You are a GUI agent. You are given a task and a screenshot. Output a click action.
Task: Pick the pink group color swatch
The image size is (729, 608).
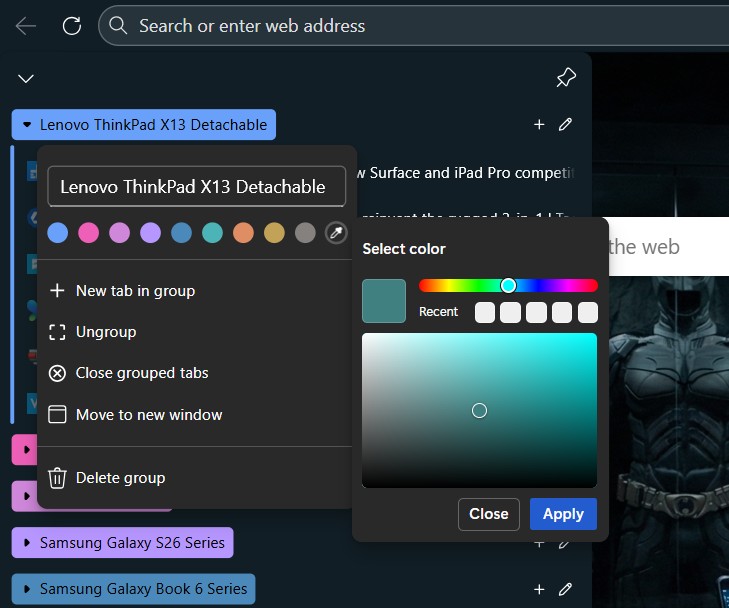(x=89, y=233)
